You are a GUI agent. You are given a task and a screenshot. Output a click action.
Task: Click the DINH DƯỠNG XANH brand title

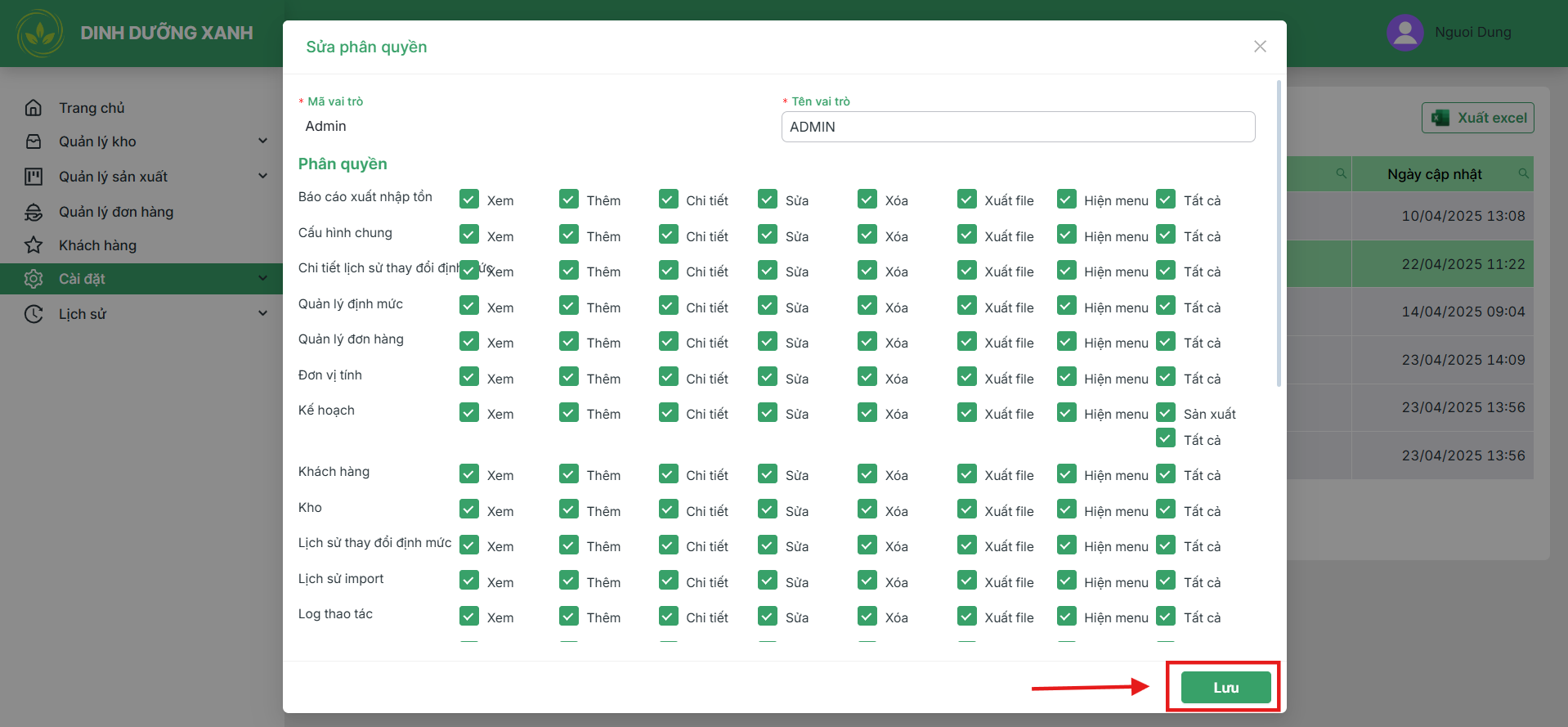pos(167,34)
